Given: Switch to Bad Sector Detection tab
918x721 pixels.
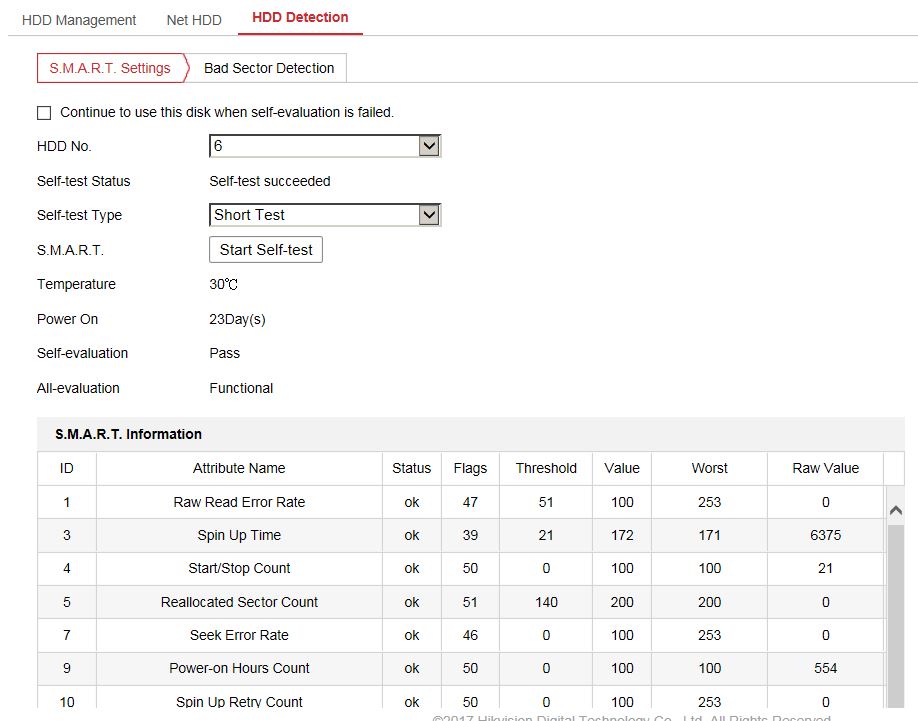Looking at the screenshot, I should [x=269, y=68].
